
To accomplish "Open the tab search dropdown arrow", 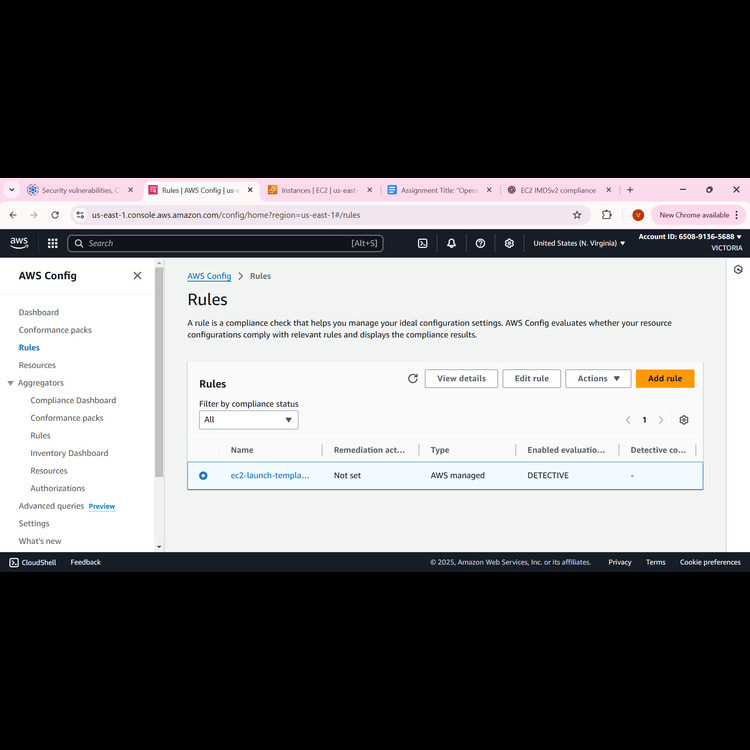I will click(x=11, y=190).
